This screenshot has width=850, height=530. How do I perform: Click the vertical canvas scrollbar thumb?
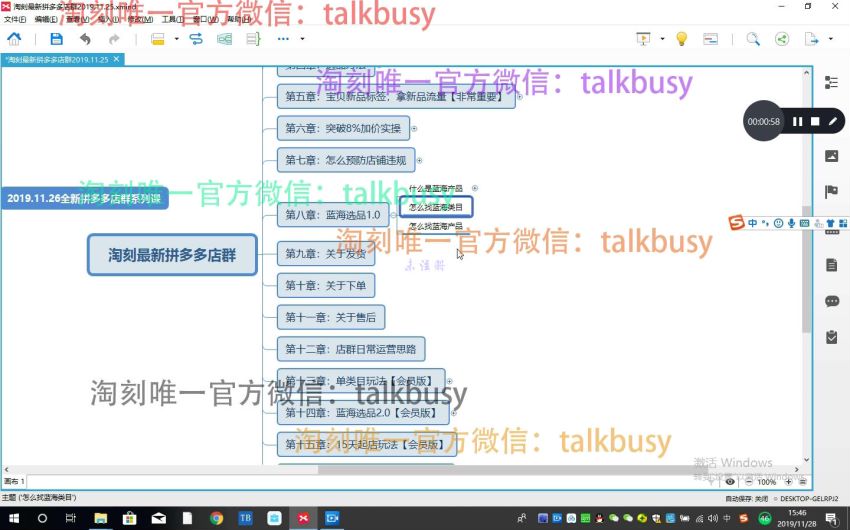[807, 268]
